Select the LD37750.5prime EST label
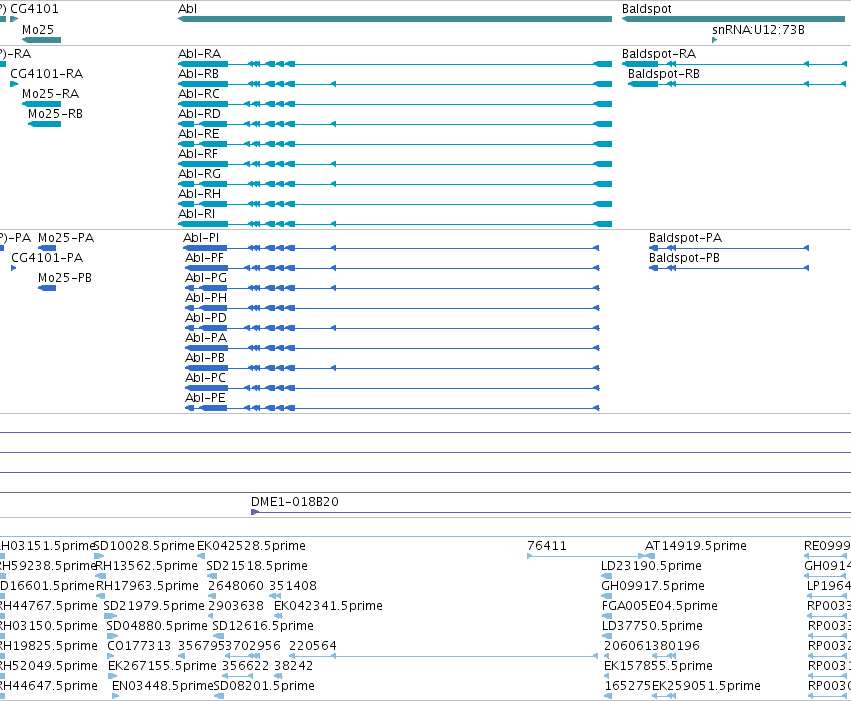 click(x=652, y=626)
